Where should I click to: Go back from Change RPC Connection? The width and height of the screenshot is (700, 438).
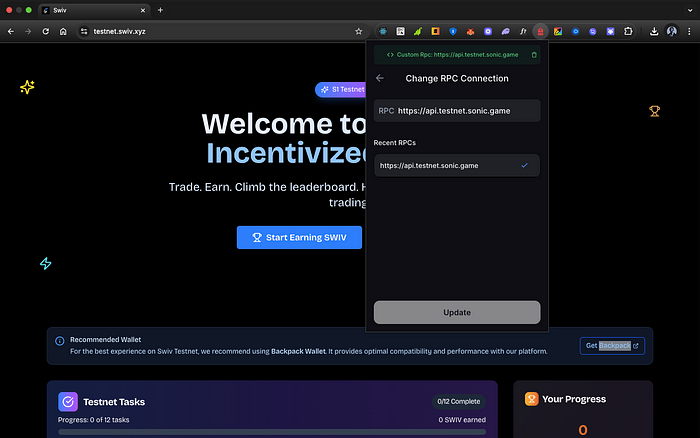(x=380, y=78)
